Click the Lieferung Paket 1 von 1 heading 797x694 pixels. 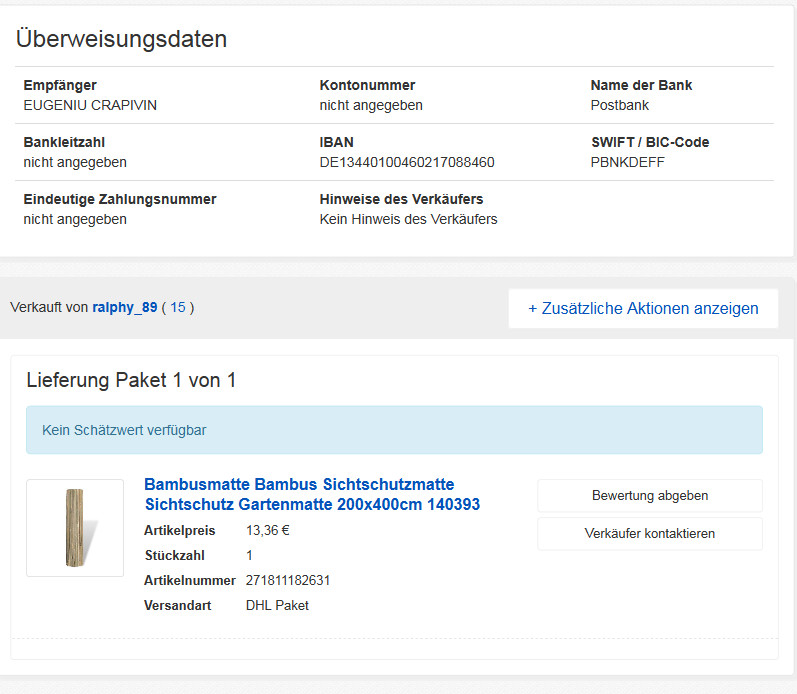coord(131,380)
